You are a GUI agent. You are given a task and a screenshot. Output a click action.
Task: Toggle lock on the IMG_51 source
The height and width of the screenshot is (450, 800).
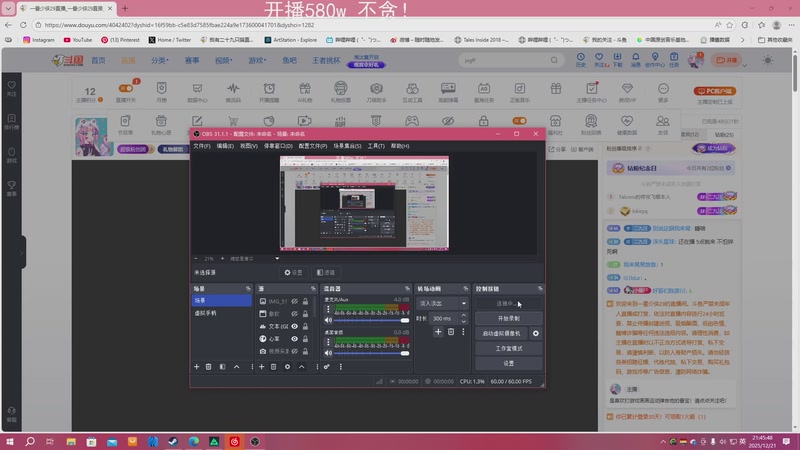[x=305, y=302]
